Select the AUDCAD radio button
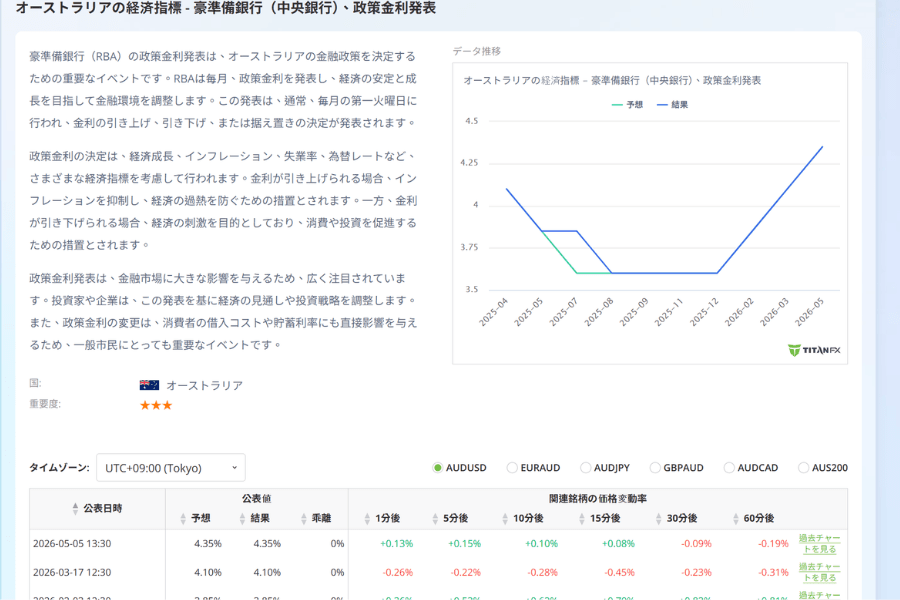 [x=729, y=468]
